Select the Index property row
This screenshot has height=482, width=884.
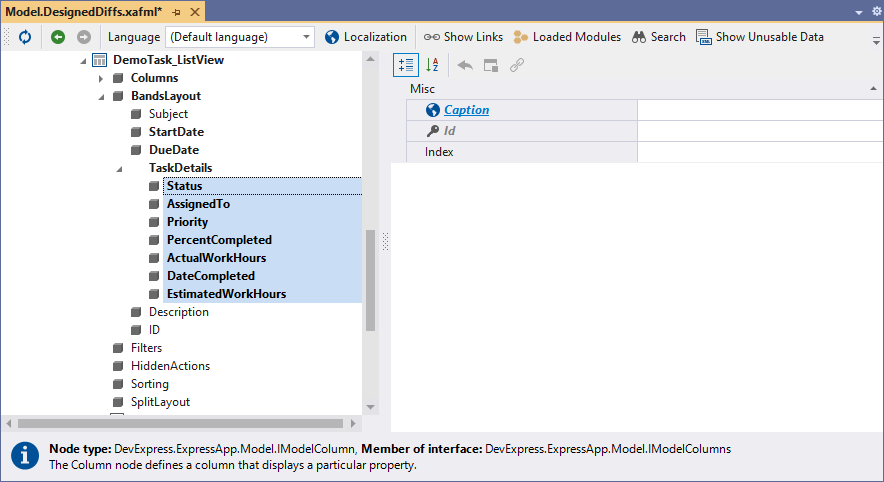[x=522, y=152]
